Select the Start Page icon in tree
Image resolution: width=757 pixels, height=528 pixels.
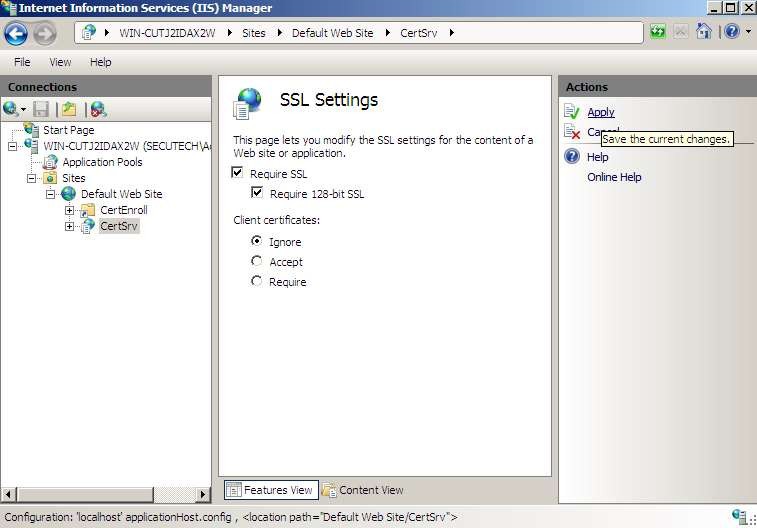(x=31, y=129)
